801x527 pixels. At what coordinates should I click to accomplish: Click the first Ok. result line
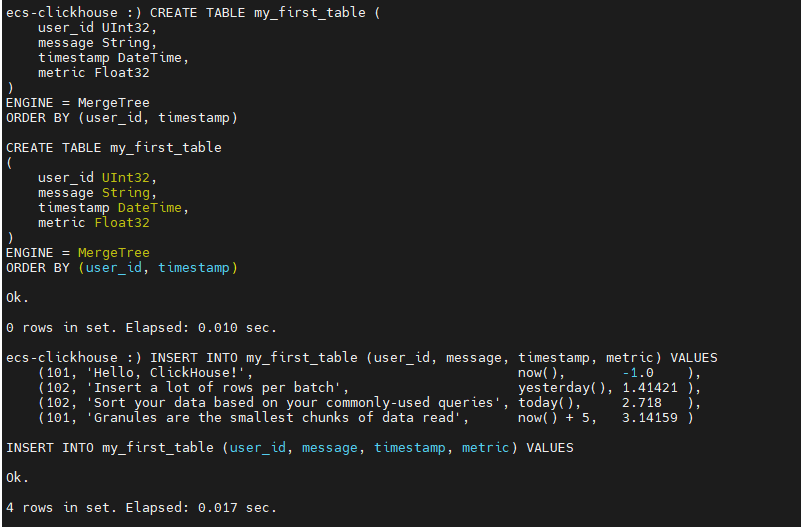[x=17, y=298]
